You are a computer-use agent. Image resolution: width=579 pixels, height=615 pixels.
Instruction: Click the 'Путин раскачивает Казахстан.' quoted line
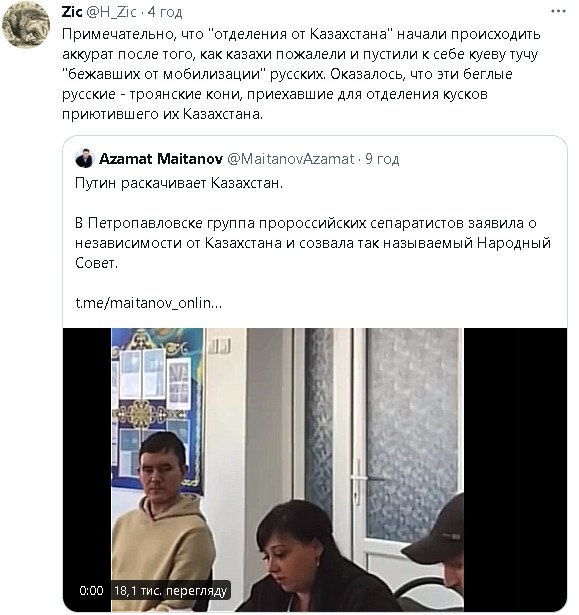(x=179, y=183)
